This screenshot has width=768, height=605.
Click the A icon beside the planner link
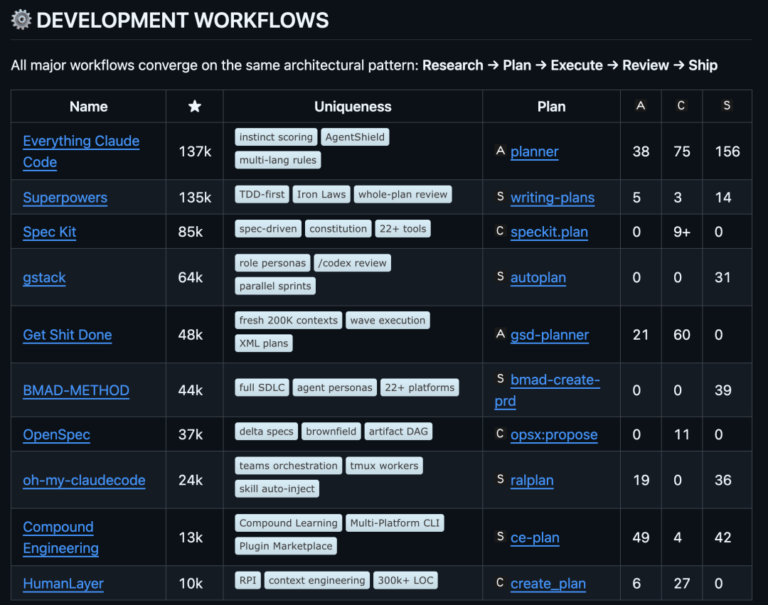(x=500, y=151)
